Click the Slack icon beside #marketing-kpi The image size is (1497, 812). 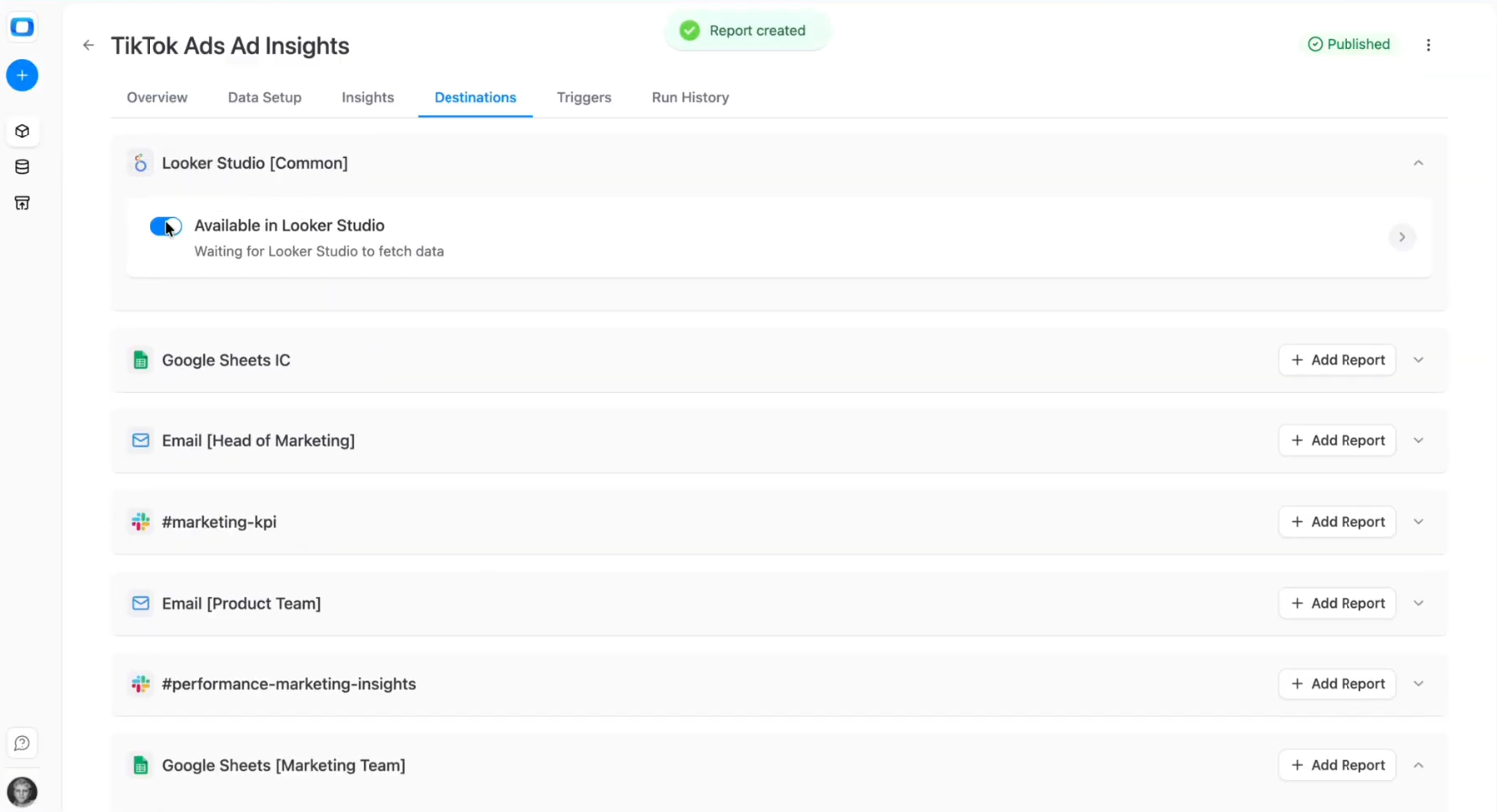point(140,521)
